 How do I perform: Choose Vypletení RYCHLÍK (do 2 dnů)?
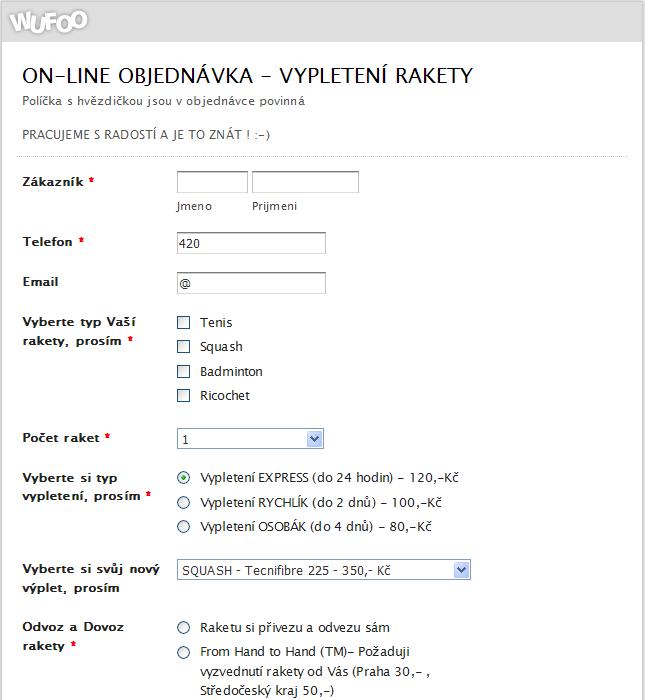[183, 502]
